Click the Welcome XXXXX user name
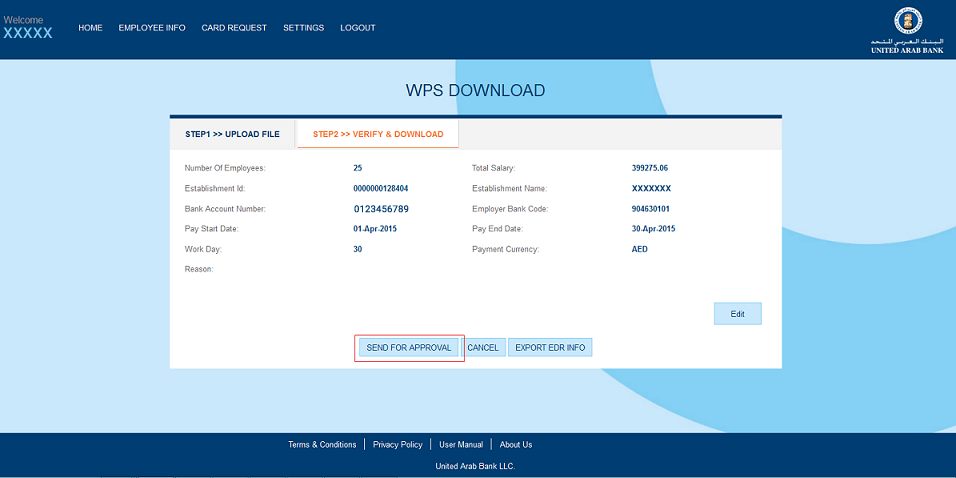 [28, 33]
